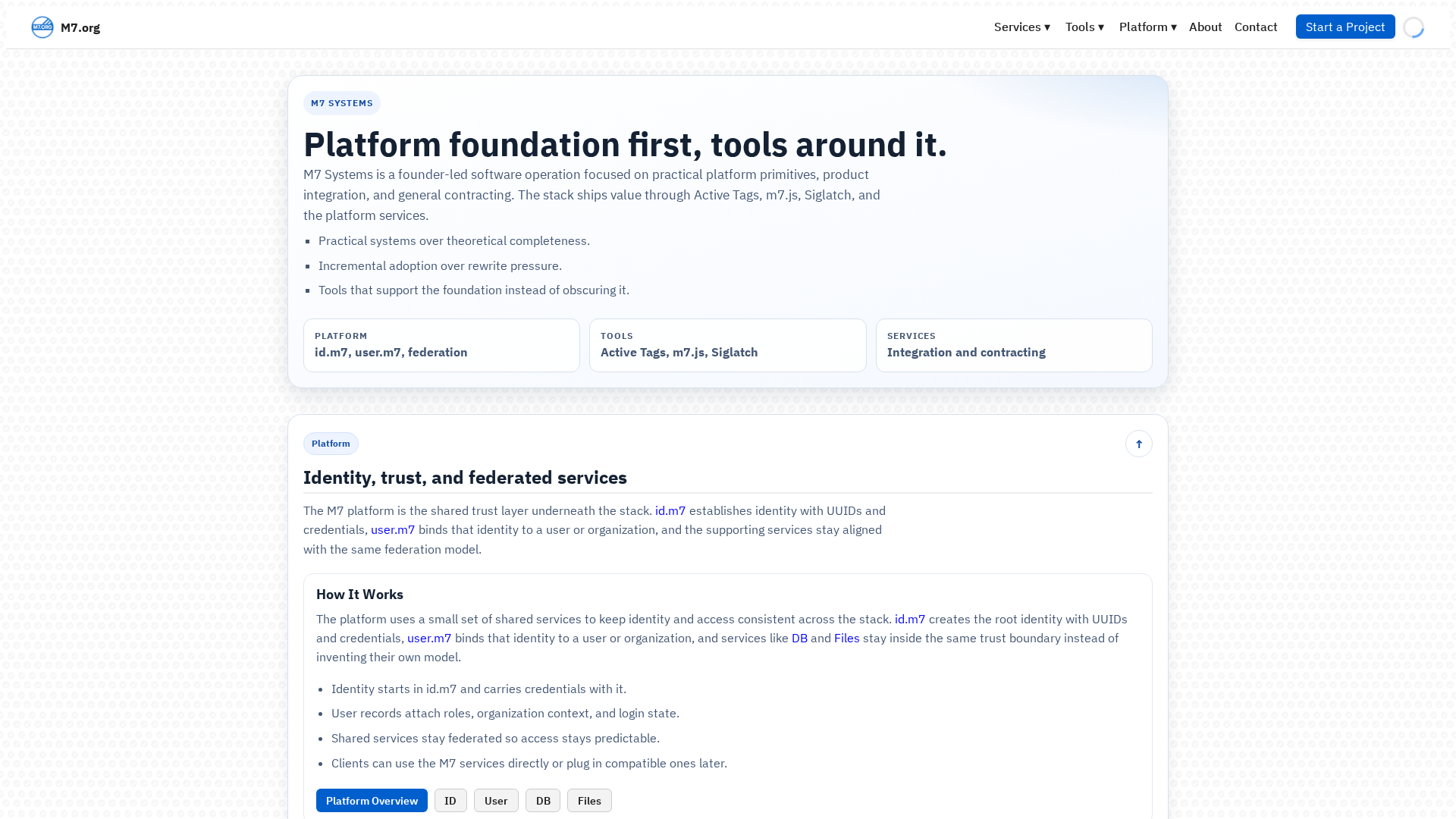1456x819 pixels.
Task: Click the DB button below the list
Action: (543, 801)
